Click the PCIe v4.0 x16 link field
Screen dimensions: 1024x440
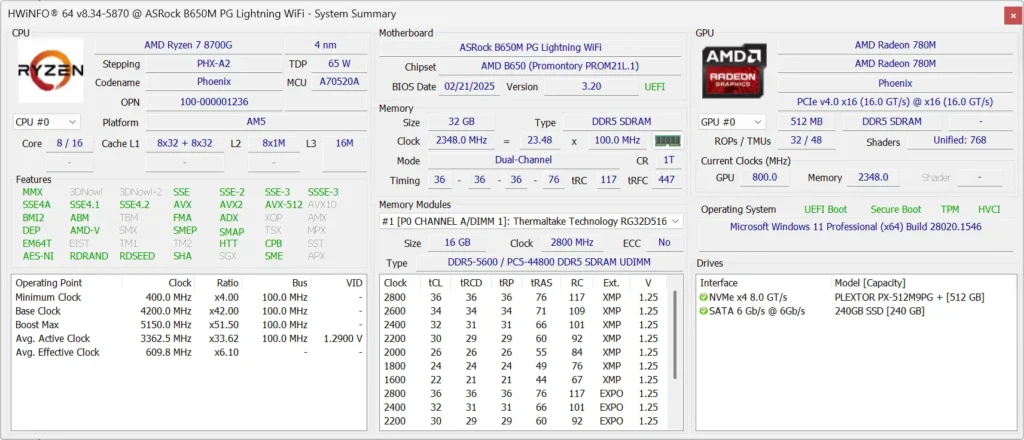pyautogui.click(x=895, y=102)
